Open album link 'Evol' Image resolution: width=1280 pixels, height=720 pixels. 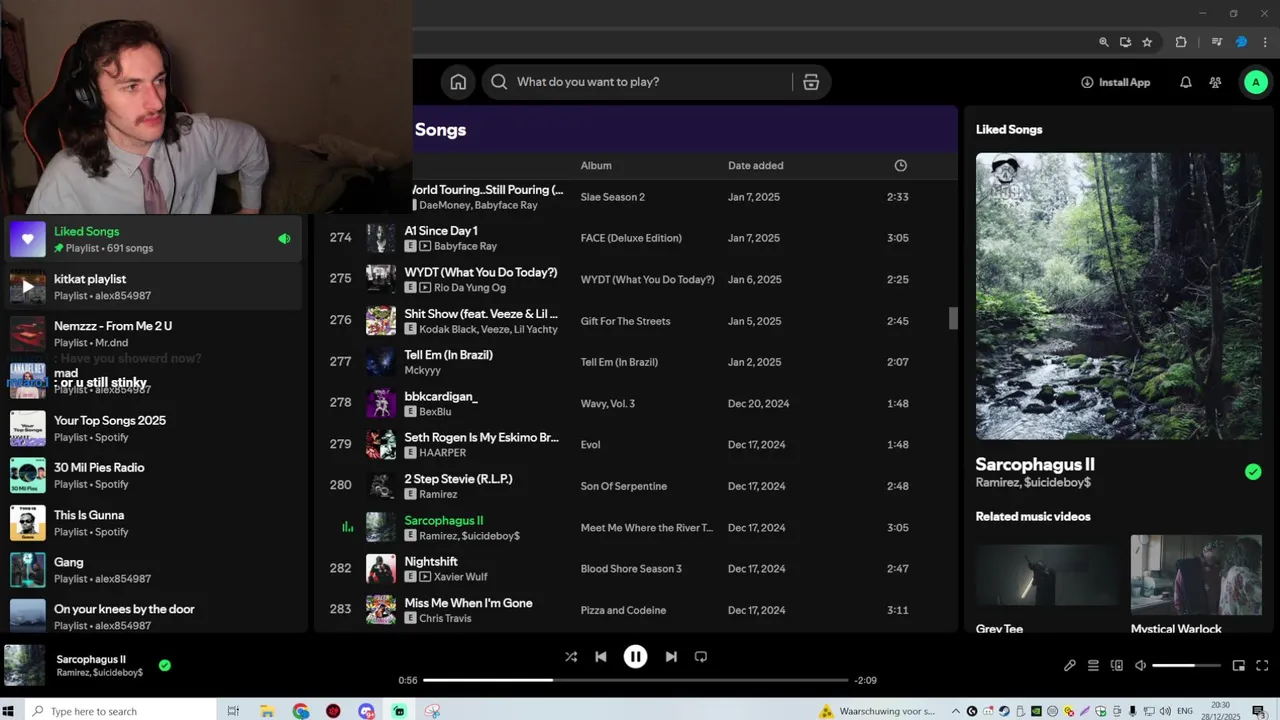pyautogui.click(x=590, y=445)
